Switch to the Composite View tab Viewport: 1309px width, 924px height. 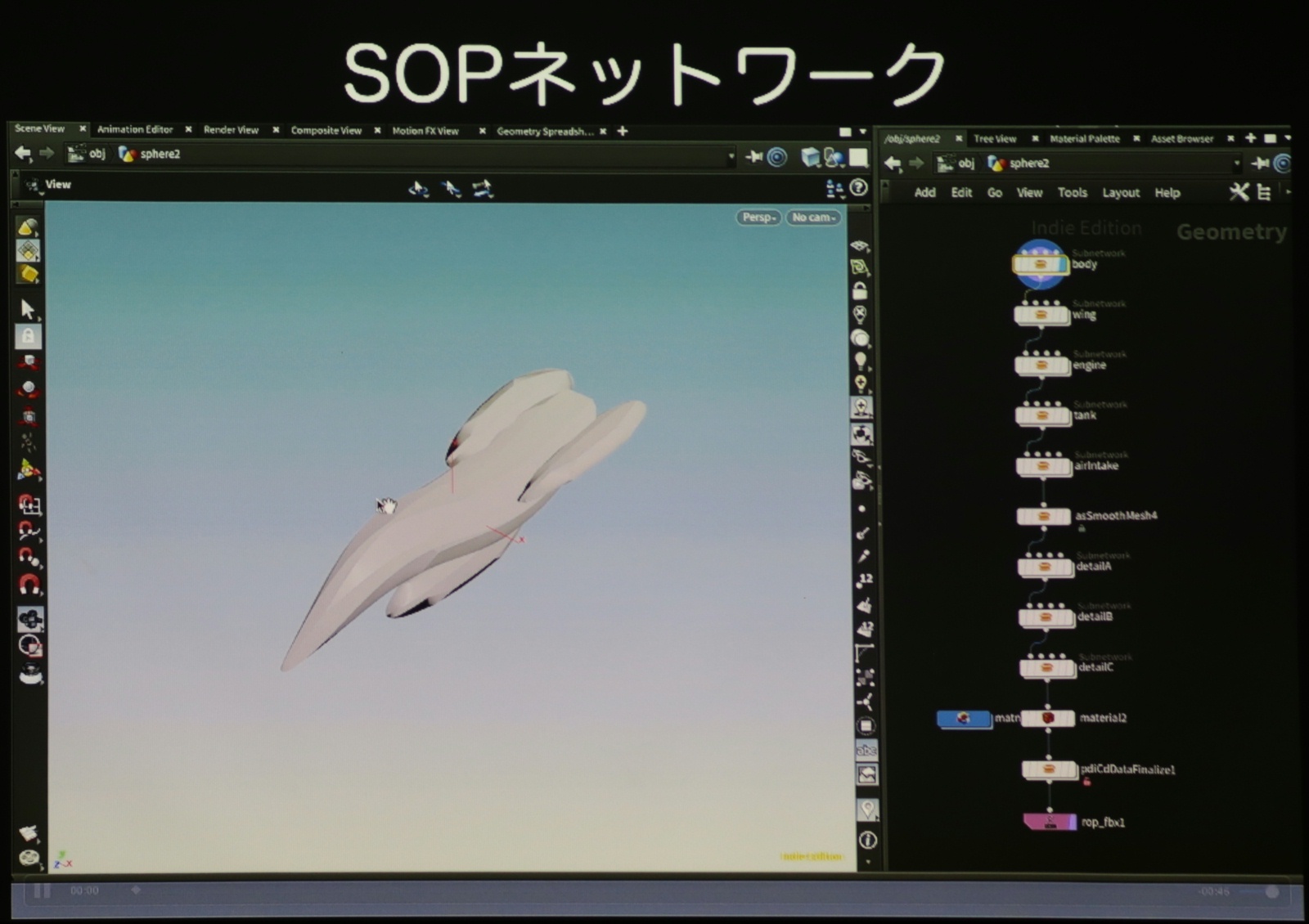[x=326, y=131]
